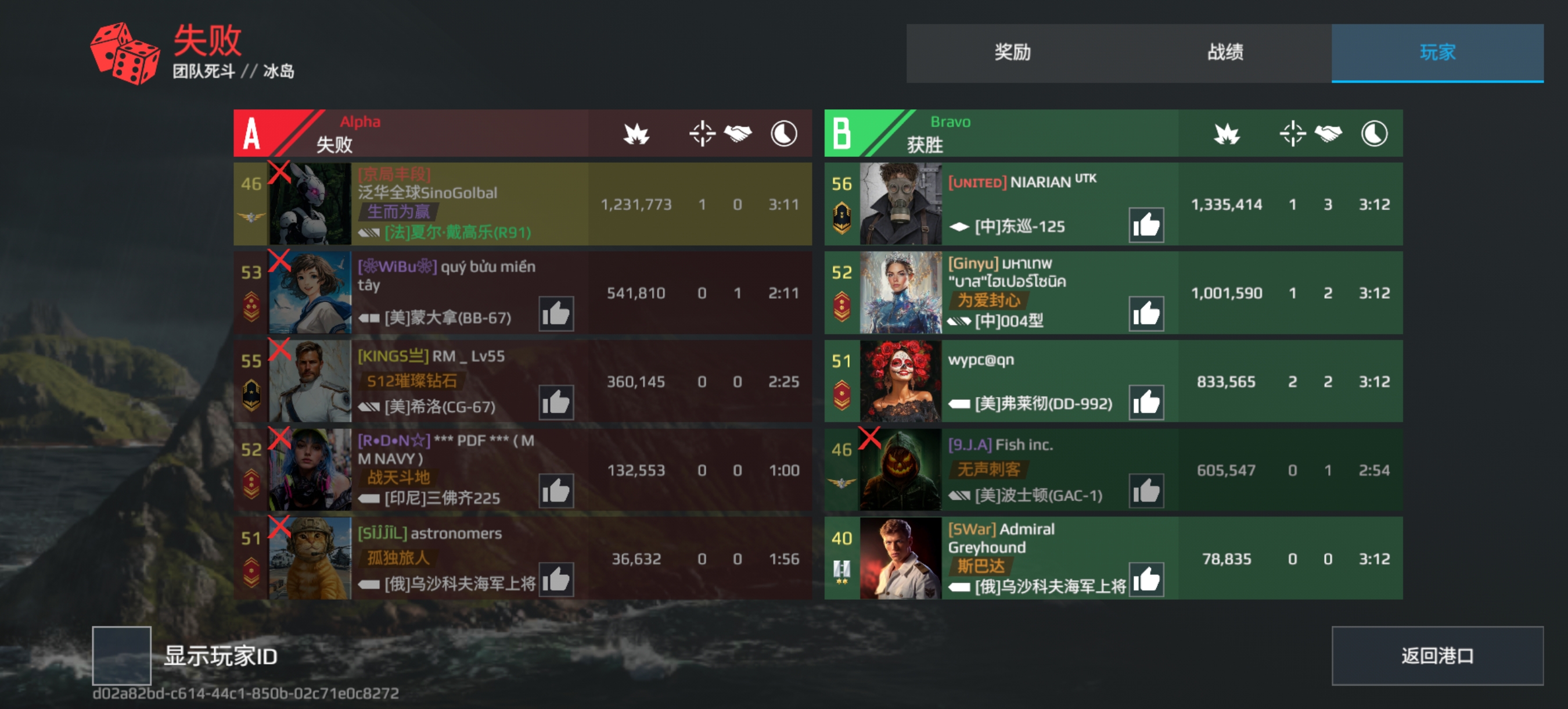Viewport: 1568px width, 709px height.
Task: Click the 返回港口 button
Action: 1437,656
